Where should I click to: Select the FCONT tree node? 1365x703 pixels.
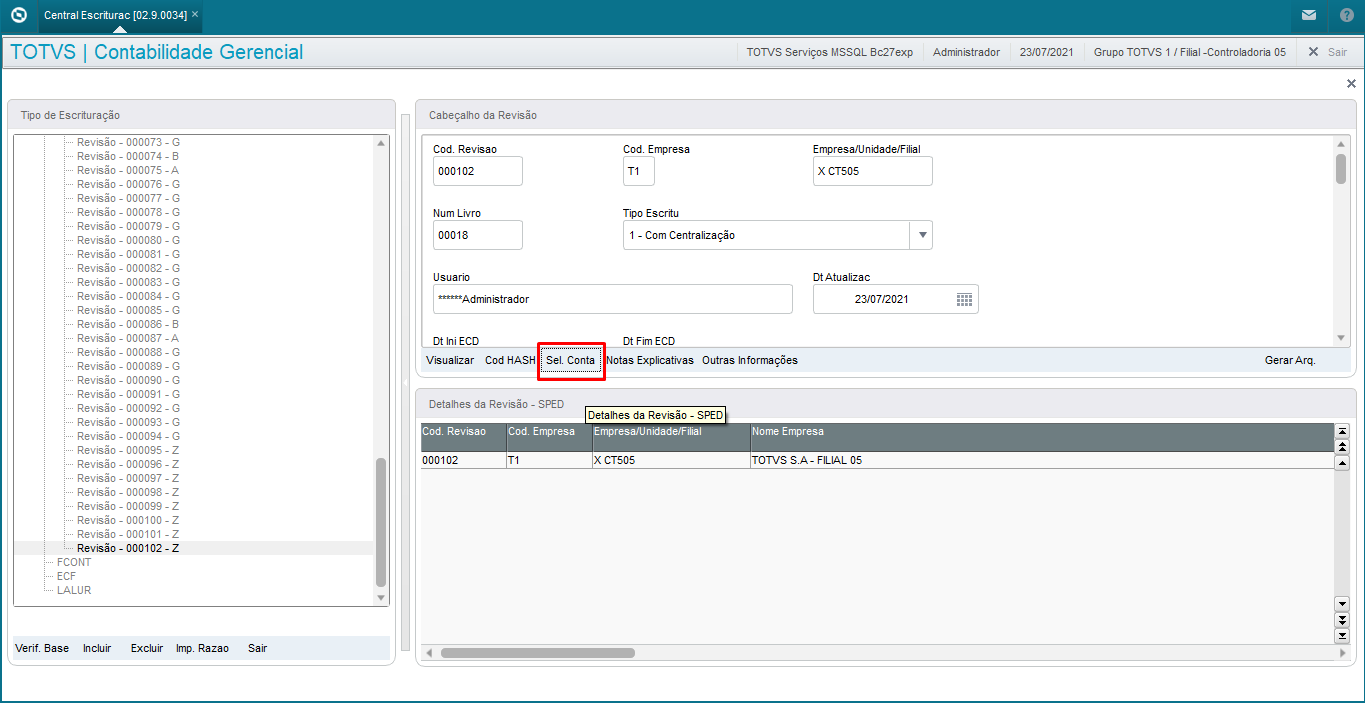(x=74, y=562)
